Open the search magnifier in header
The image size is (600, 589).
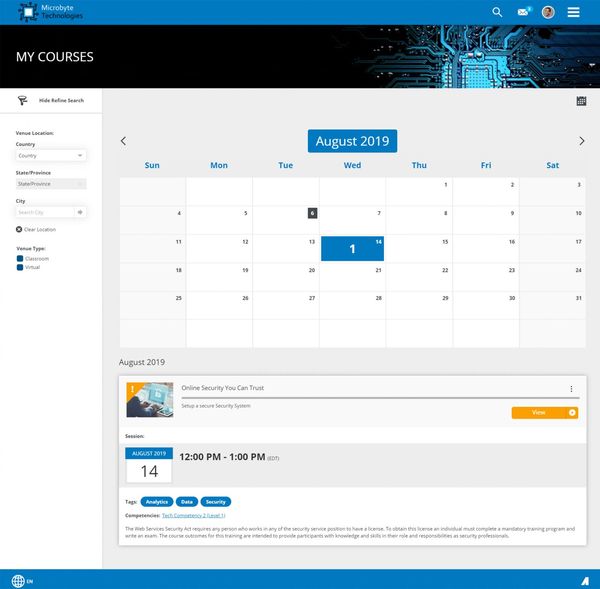point(498,12)
